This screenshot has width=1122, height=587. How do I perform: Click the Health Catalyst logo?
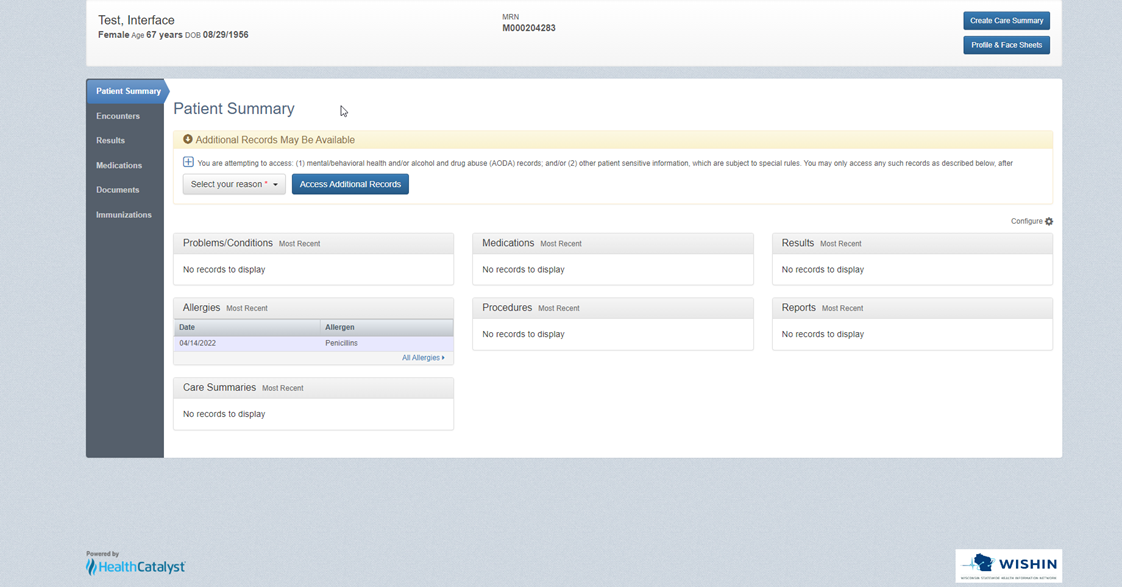coord(136,566)
